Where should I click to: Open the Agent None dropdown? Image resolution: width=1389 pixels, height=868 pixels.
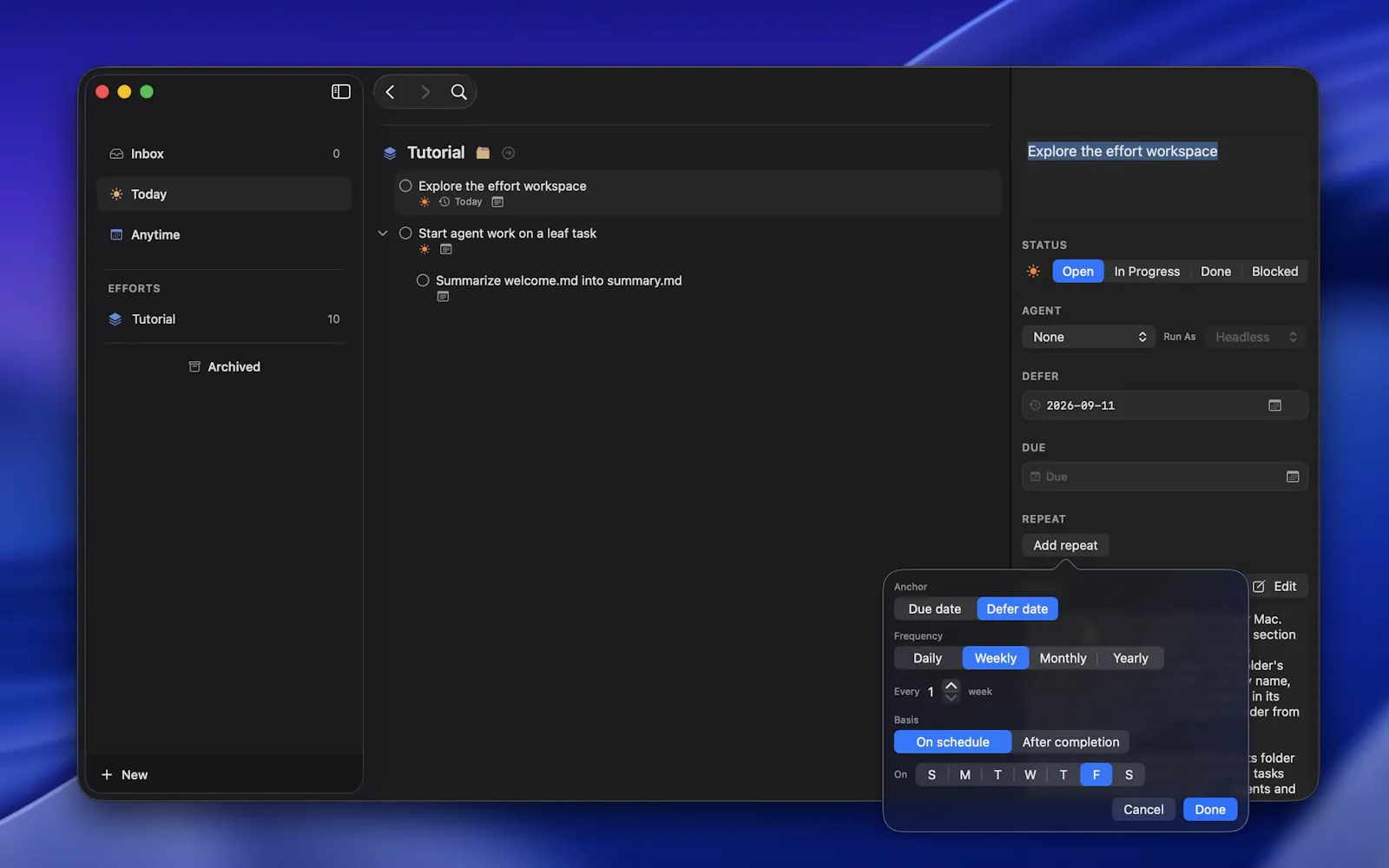point(1089,337)
